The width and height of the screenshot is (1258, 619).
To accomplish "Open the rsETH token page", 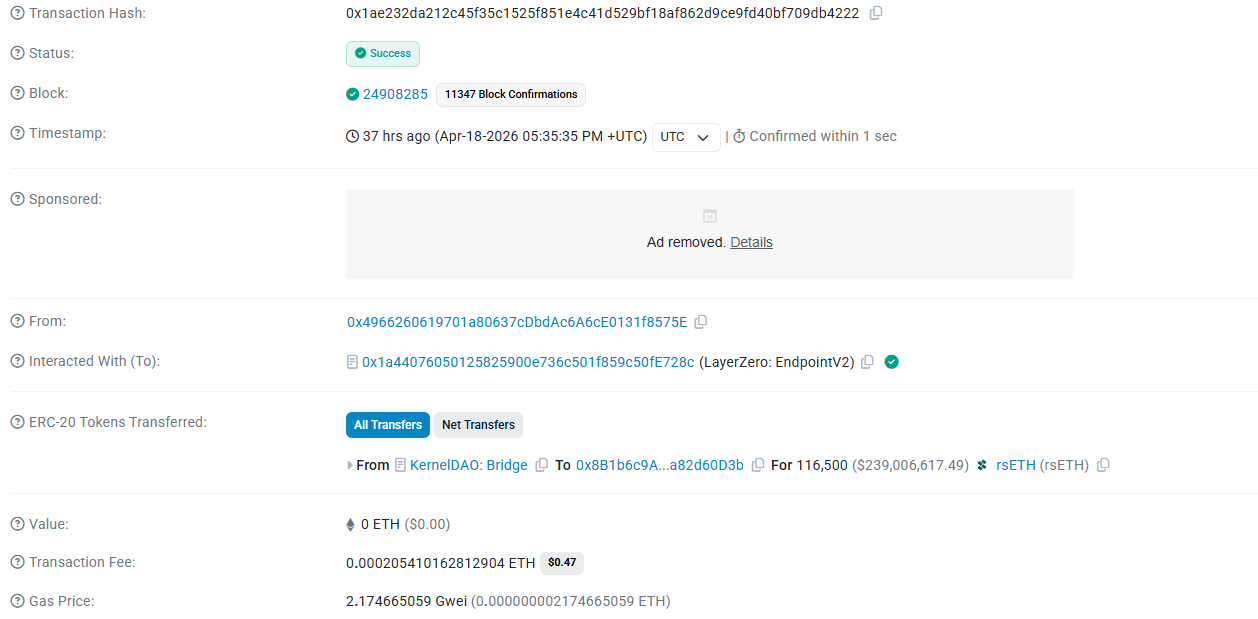I will (1016, 465).
